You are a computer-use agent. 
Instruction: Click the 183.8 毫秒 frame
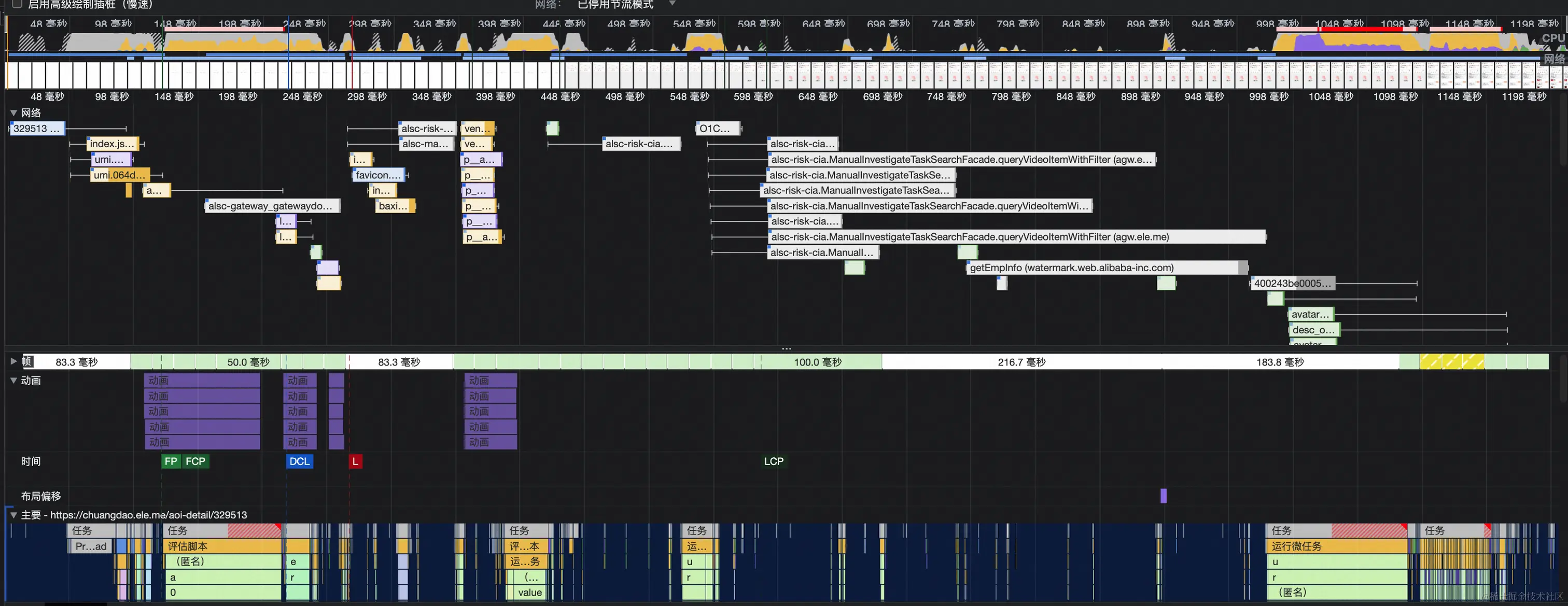1280,362
